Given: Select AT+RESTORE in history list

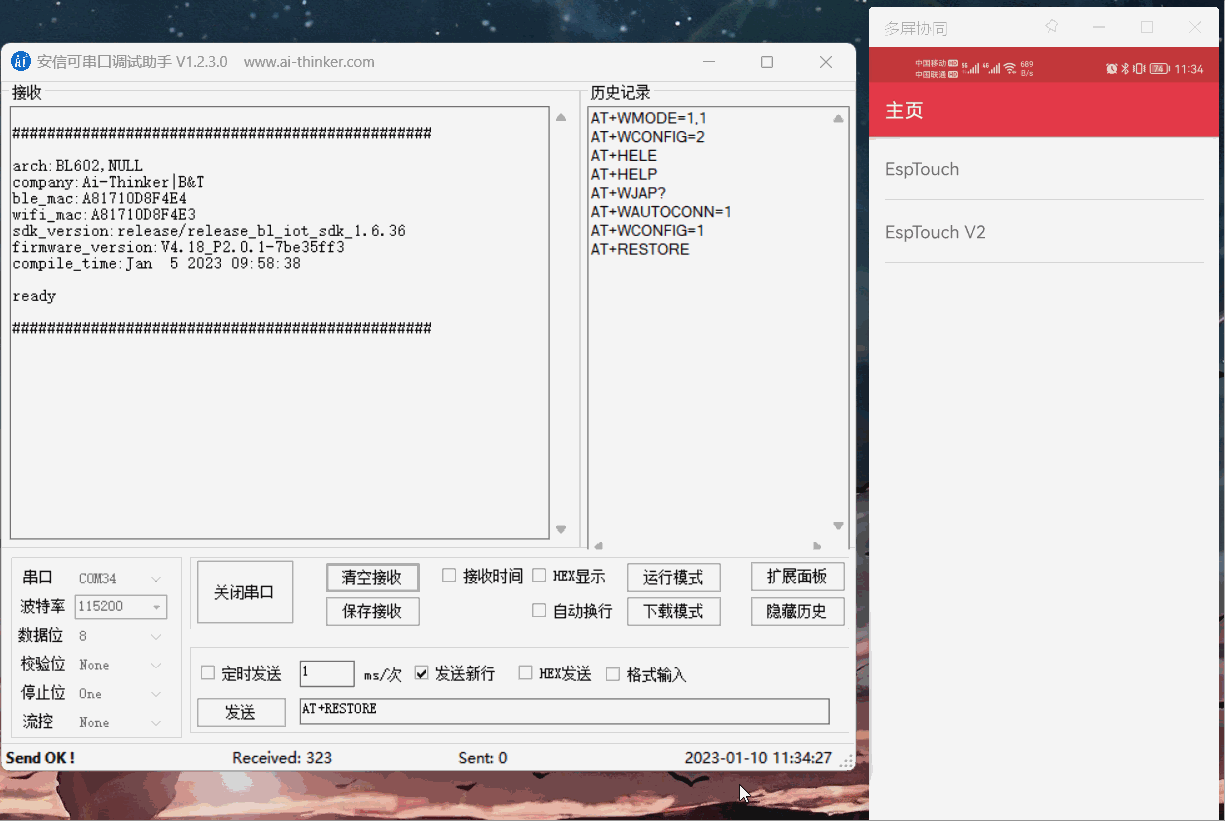Looking at the screenshot, I should click(x=640, y=249).
